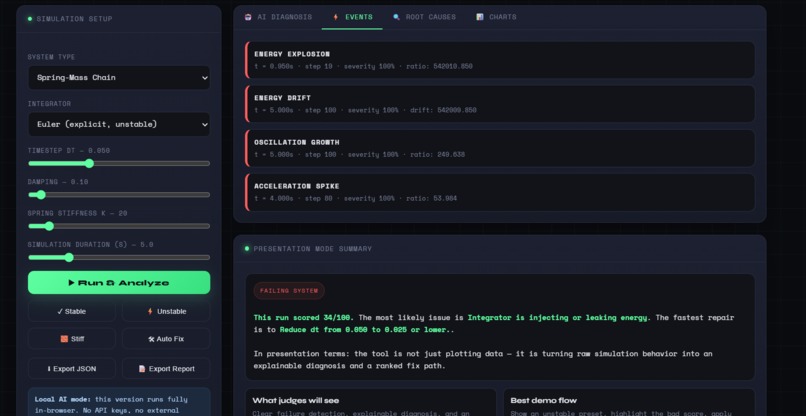
Task: Click the 'Timestep DT – 0.050' label
Action: [69, 151]
